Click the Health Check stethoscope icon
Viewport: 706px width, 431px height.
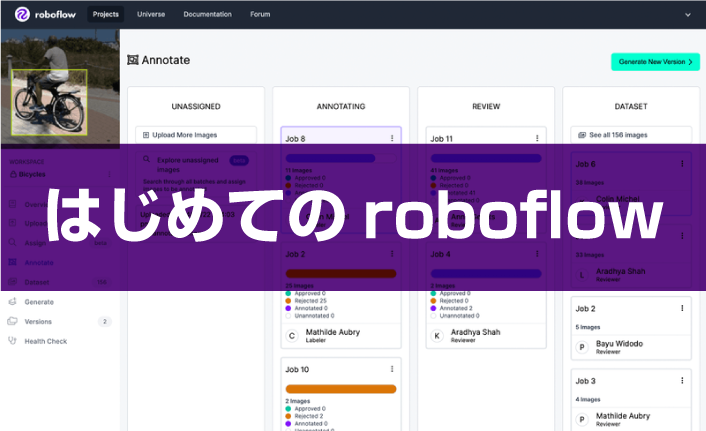[x=13, y=341]
